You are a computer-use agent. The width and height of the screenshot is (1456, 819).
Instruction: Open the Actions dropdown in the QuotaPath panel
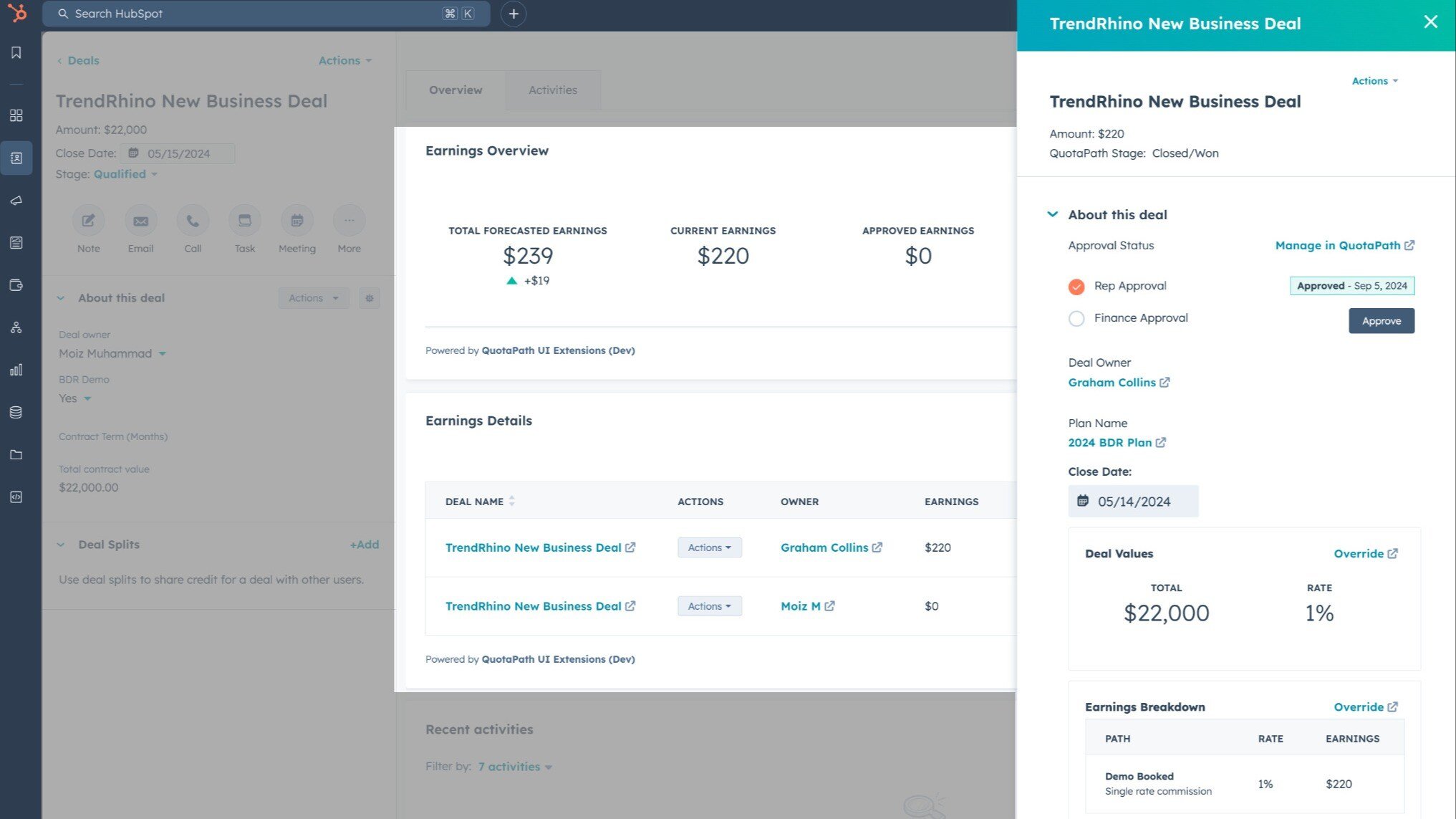coord(1373,81)
